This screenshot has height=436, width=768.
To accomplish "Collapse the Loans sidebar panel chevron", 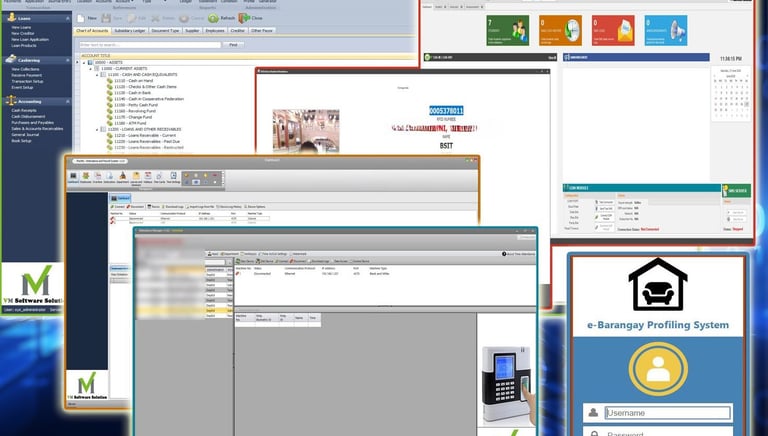I will (x=68, y=18).
